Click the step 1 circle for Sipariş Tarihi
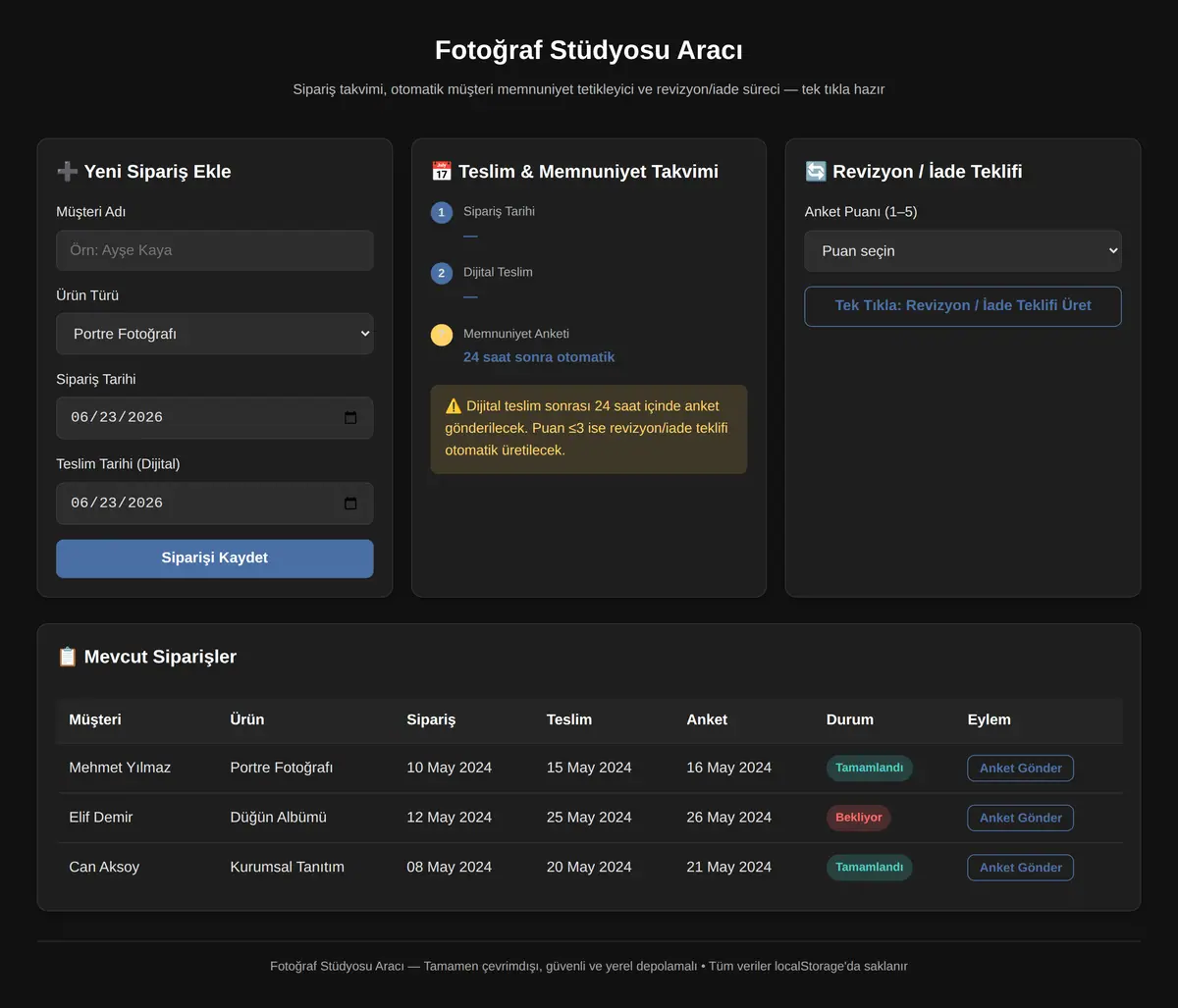Image resolution: width=1178 pixels, height=1008 pixels. point(442,212)
